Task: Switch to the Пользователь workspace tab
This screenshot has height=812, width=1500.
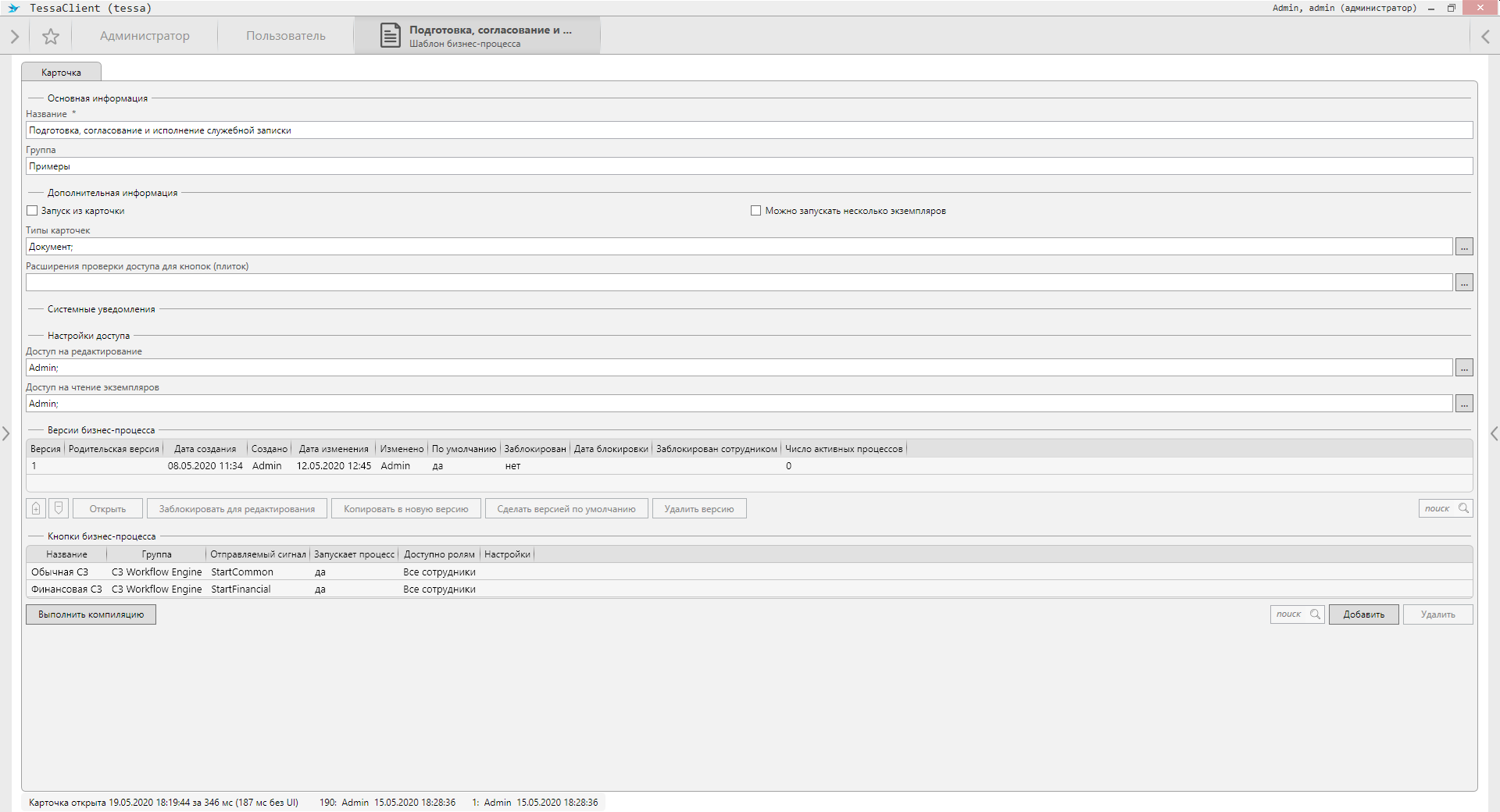Action: tap(286, 36)
